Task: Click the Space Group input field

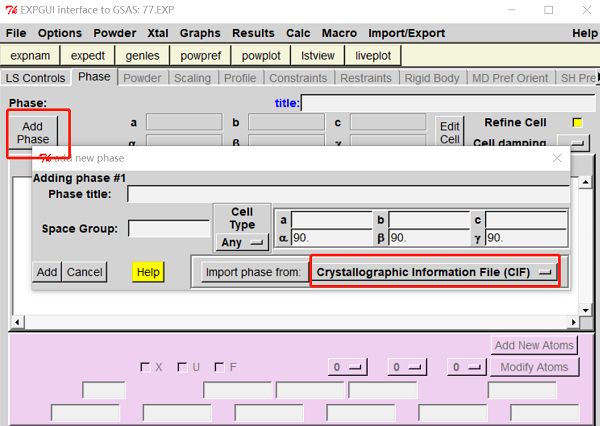Action: pos(168,229)
